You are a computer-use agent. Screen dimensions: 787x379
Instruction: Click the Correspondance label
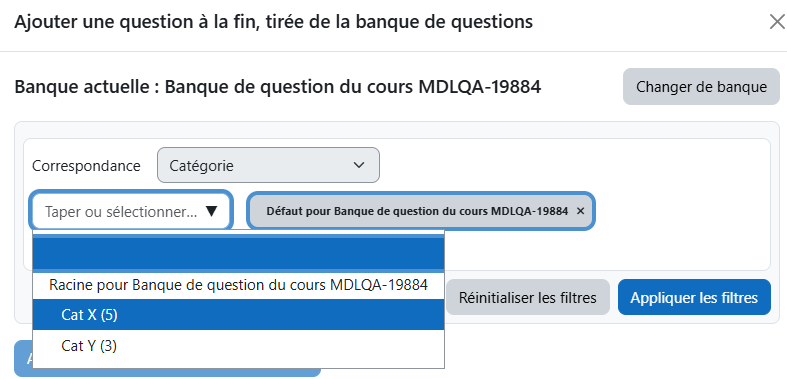coord(86,166)
